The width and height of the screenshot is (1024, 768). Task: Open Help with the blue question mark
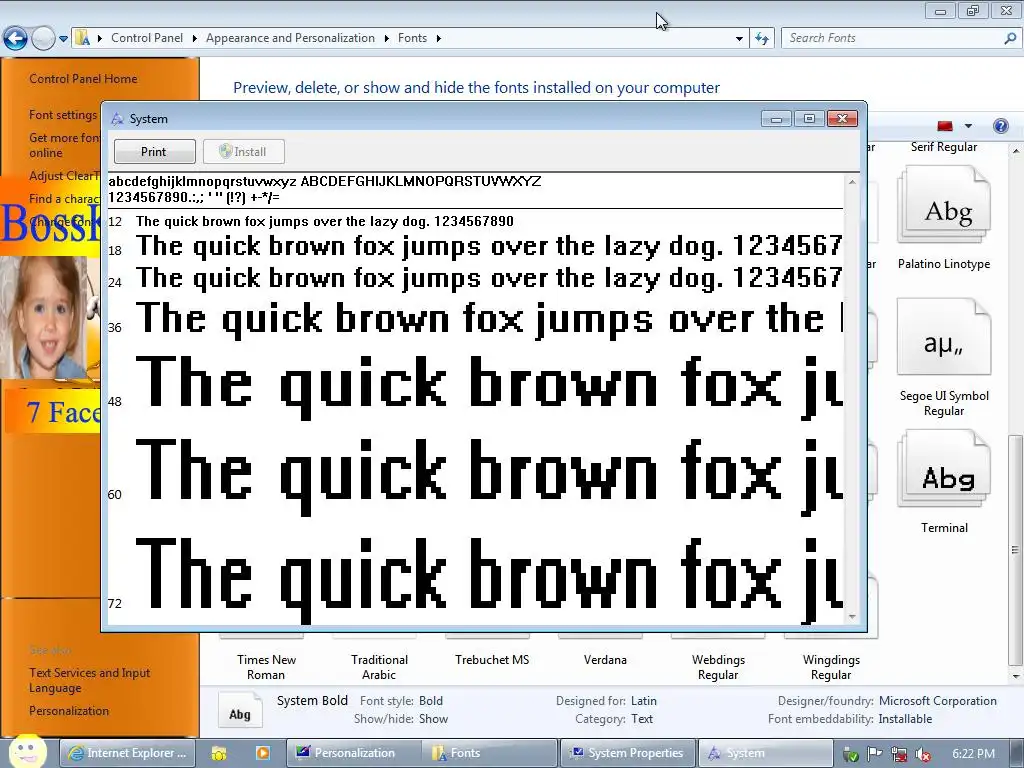click(1000, 125)
